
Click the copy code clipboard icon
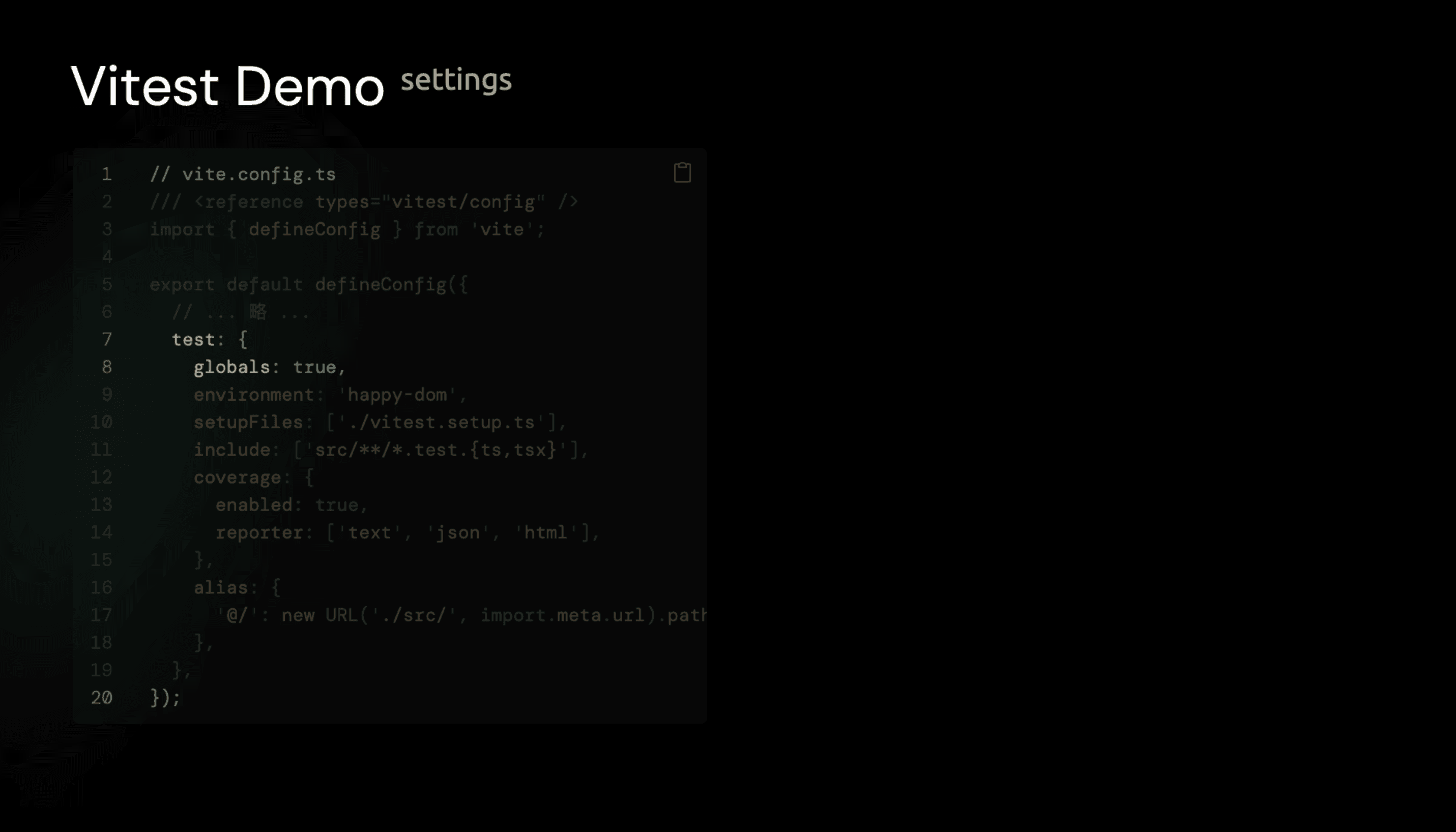[682, 172]
